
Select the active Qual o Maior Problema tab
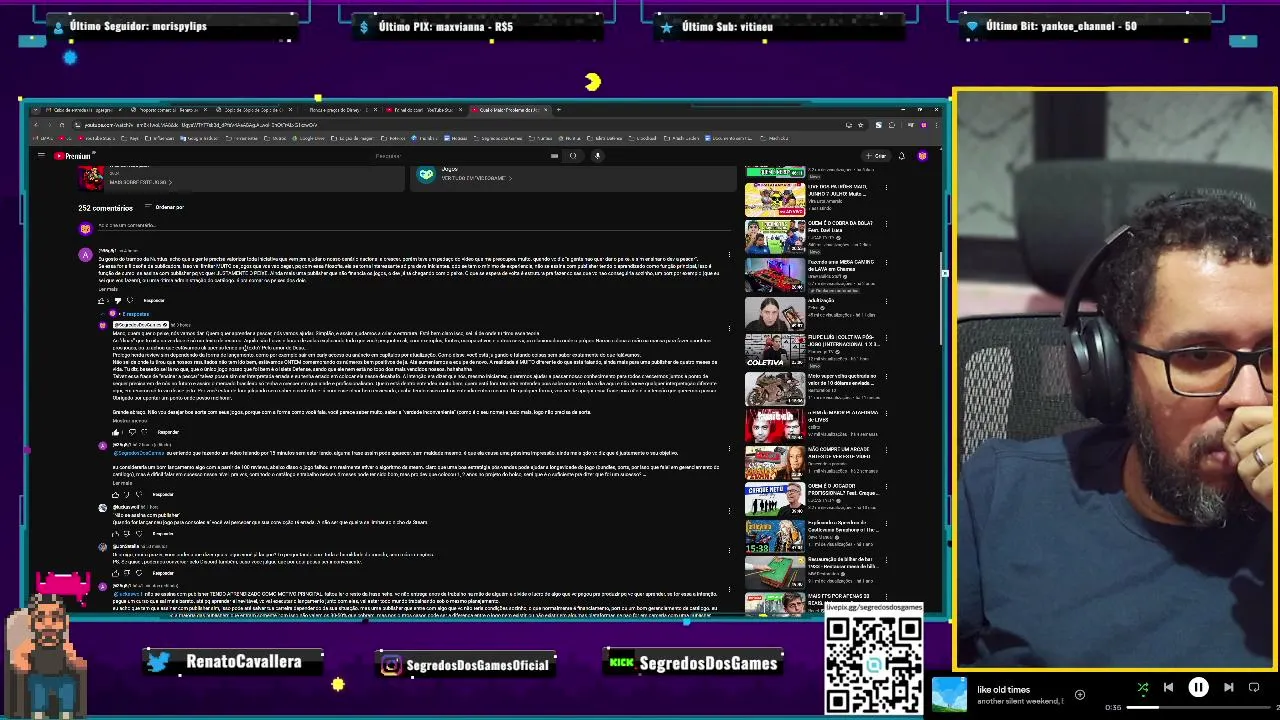click(x=510, y=109)
